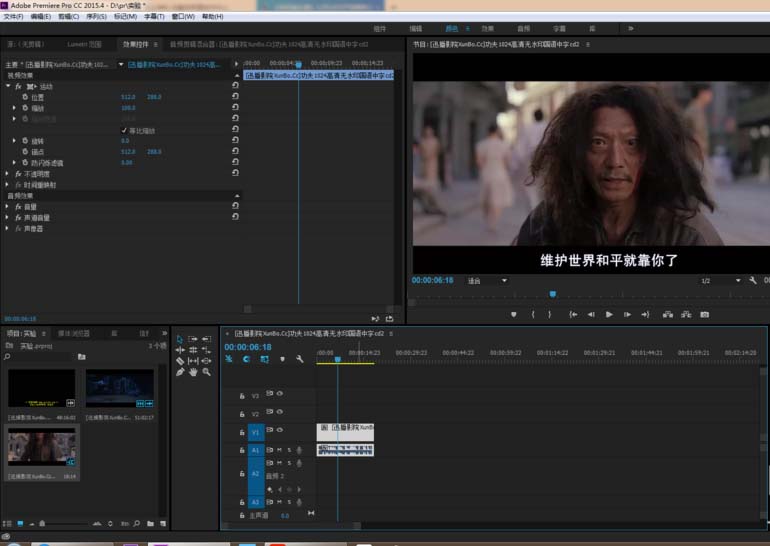Reset the 位置 (Position) parameter

pyautogui.click(x=234, y=97)
